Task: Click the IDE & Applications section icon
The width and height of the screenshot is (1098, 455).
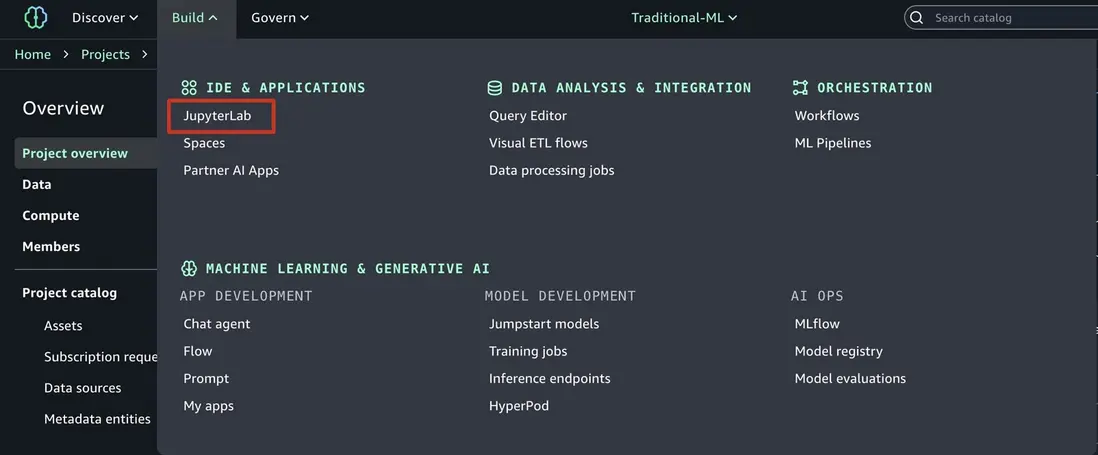Action: 189,88
